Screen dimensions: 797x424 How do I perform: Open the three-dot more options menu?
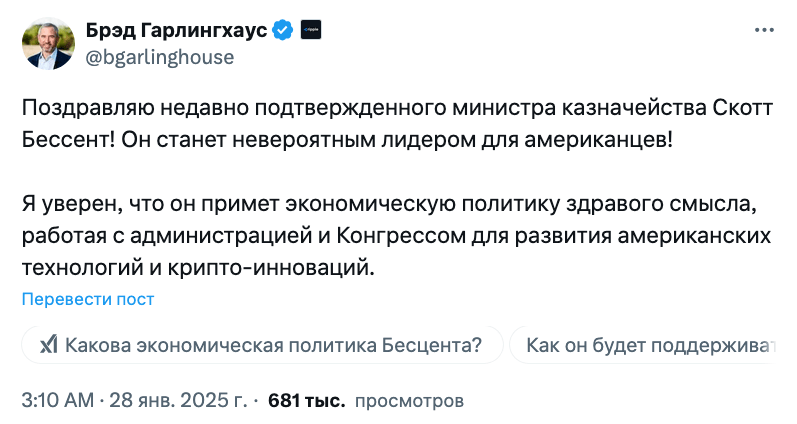(764, 31)
